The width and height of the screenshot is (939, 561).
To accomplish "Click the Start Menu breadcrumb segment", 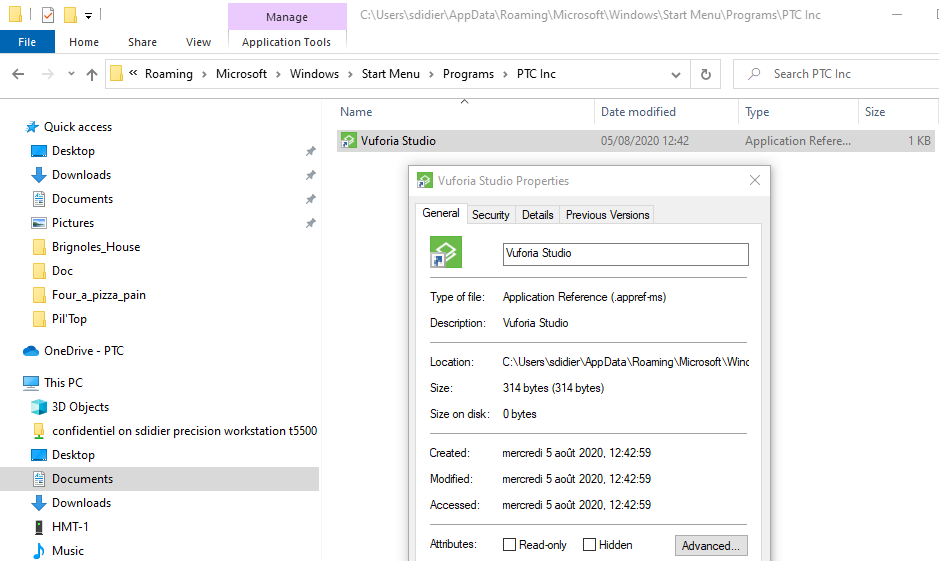I will tap(390, 74).
